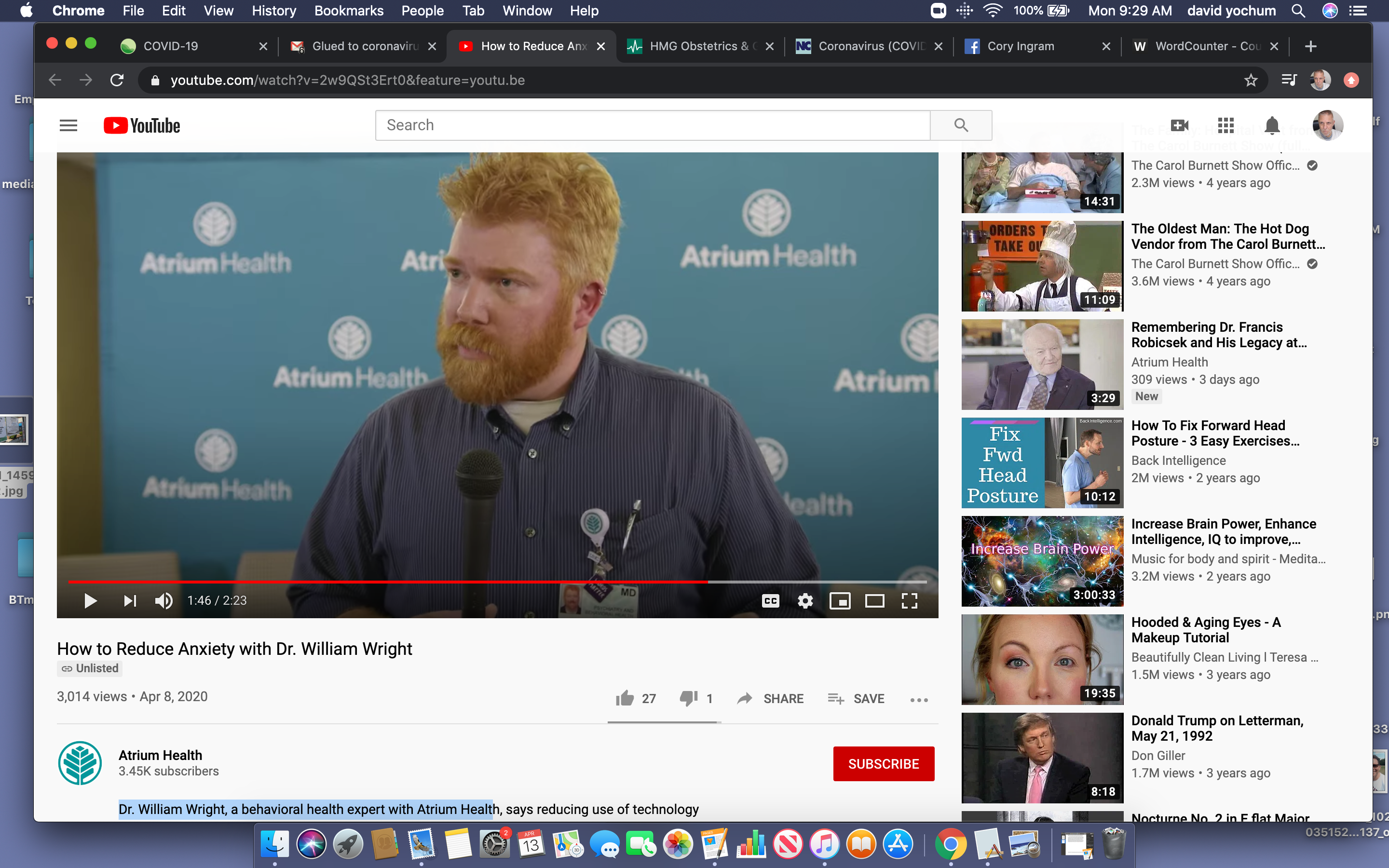The image size is (1389, 868).
Task: Open System Preferences in the Dock
Action: coord(494,844)
